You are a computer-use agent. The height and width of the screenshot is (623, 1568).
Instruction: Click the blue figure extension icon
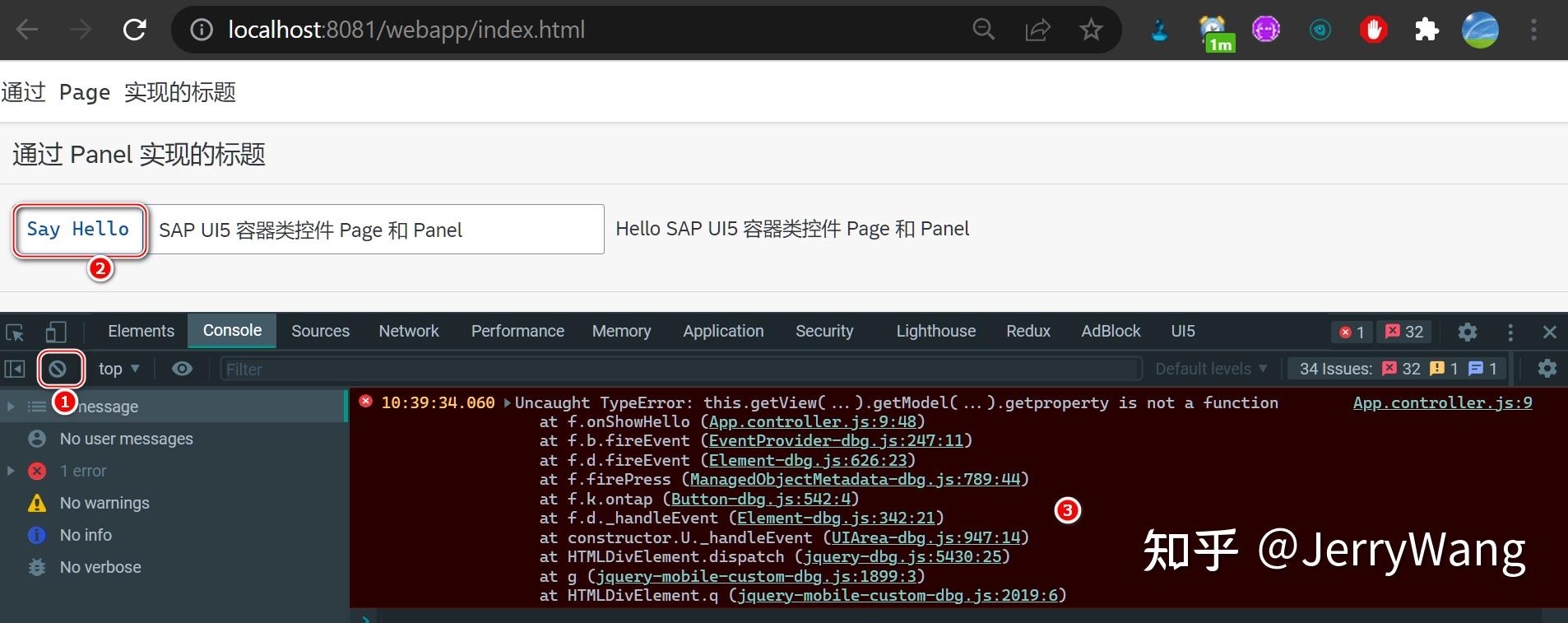[x=1159, y=30]
